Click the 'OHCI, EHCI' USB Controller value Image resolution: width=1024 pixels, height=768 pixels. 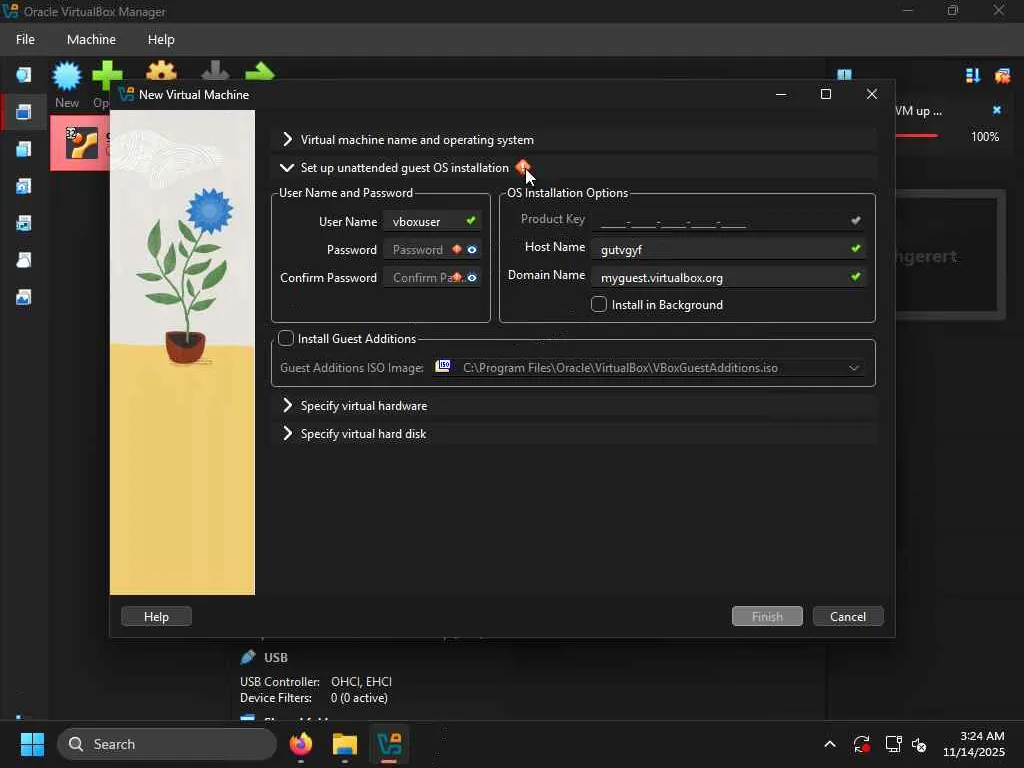361,681
